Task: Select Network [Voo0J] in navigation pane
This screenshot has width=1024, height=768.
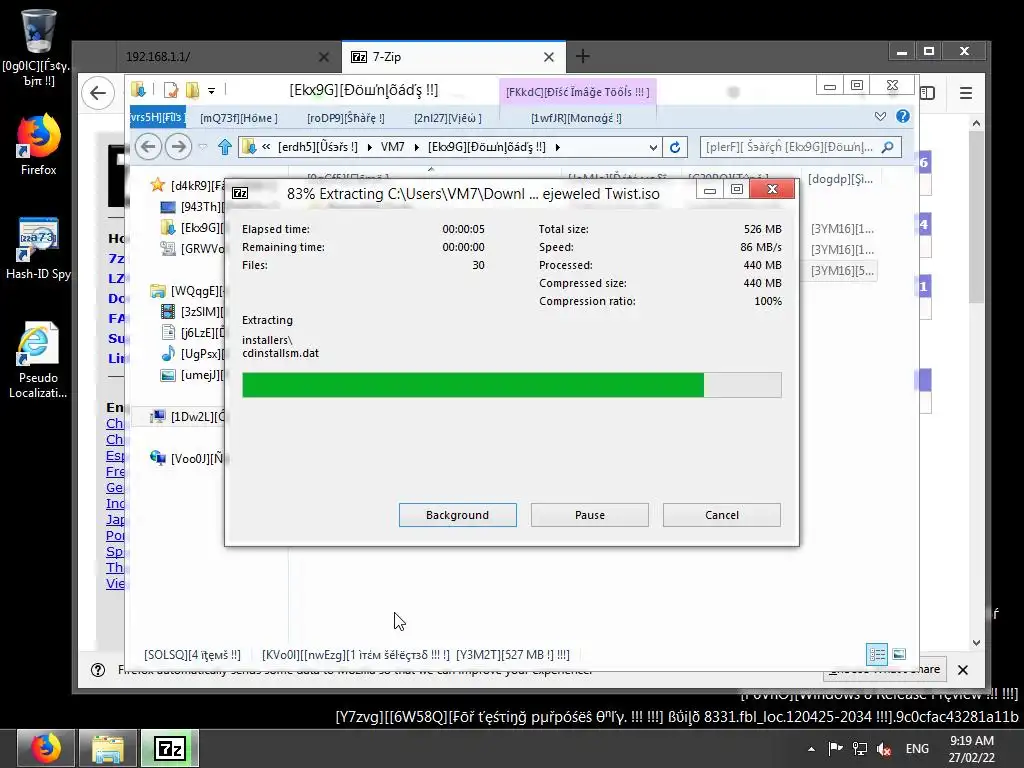Action: [189, 458]
